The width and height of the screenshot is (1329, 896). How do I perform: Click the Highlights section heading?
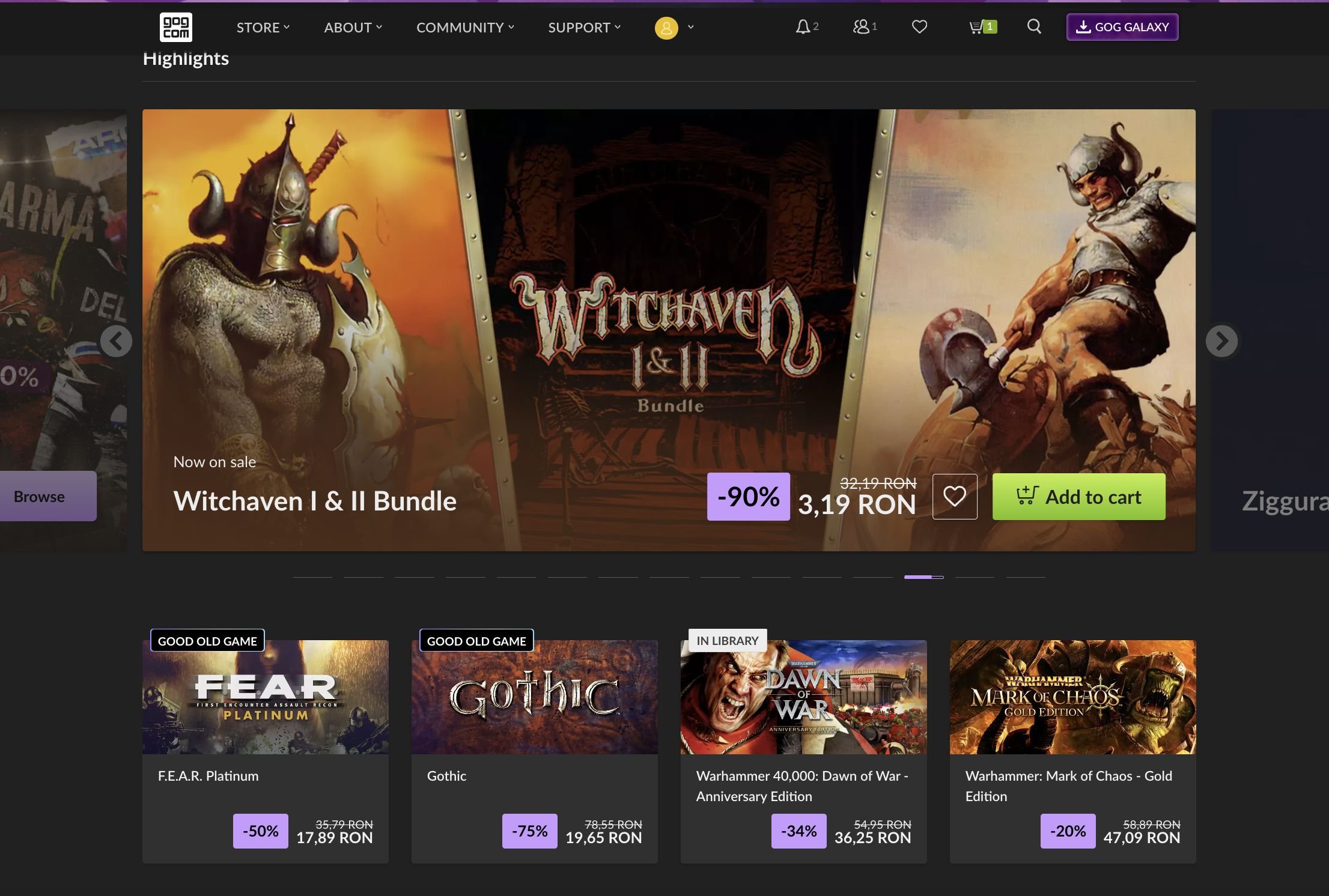[186, 59]
